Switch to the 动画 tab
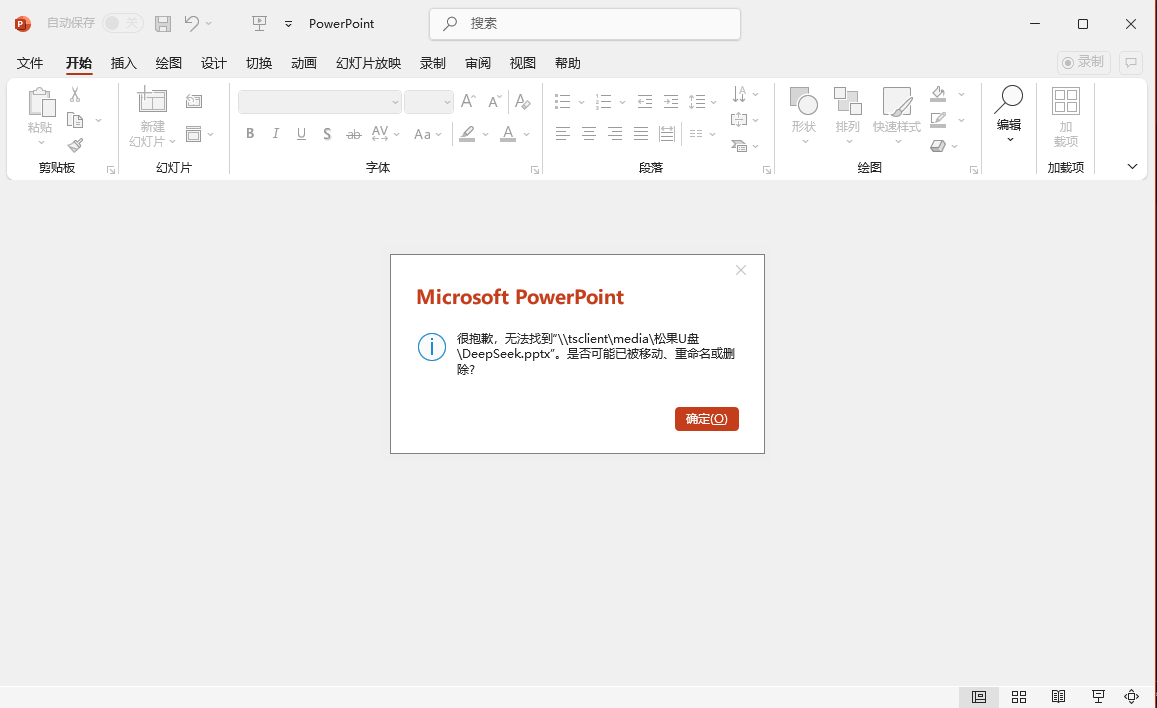The width and height of the screenshot is (1157, 708). (303, 63)
